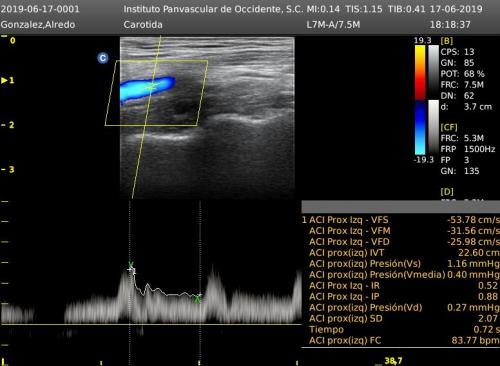Select the ACI Prox Izq - VFS measurement row

pos(400,220)
